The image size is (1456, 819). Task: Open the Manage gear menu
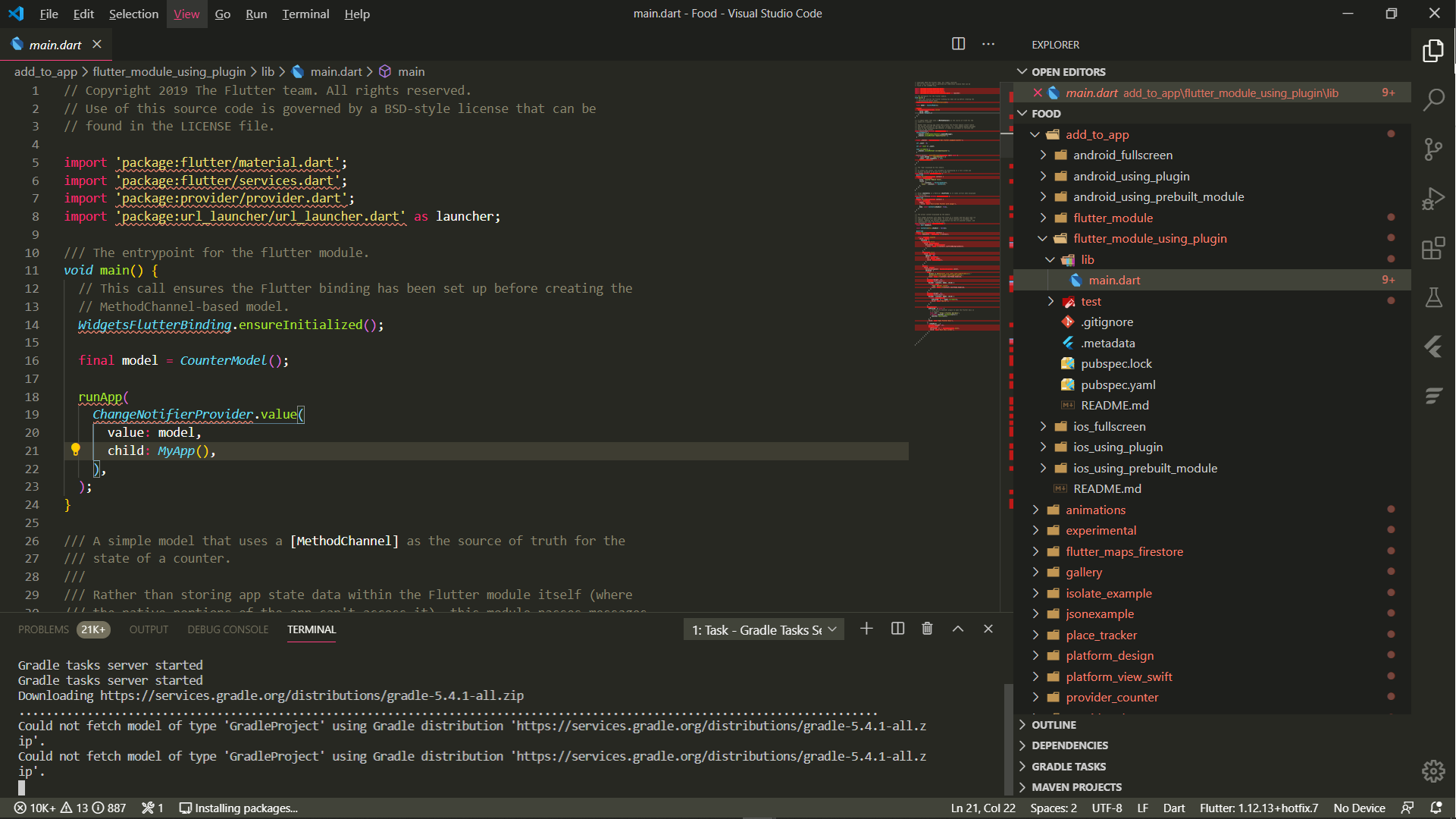[x=1434, y=770]
